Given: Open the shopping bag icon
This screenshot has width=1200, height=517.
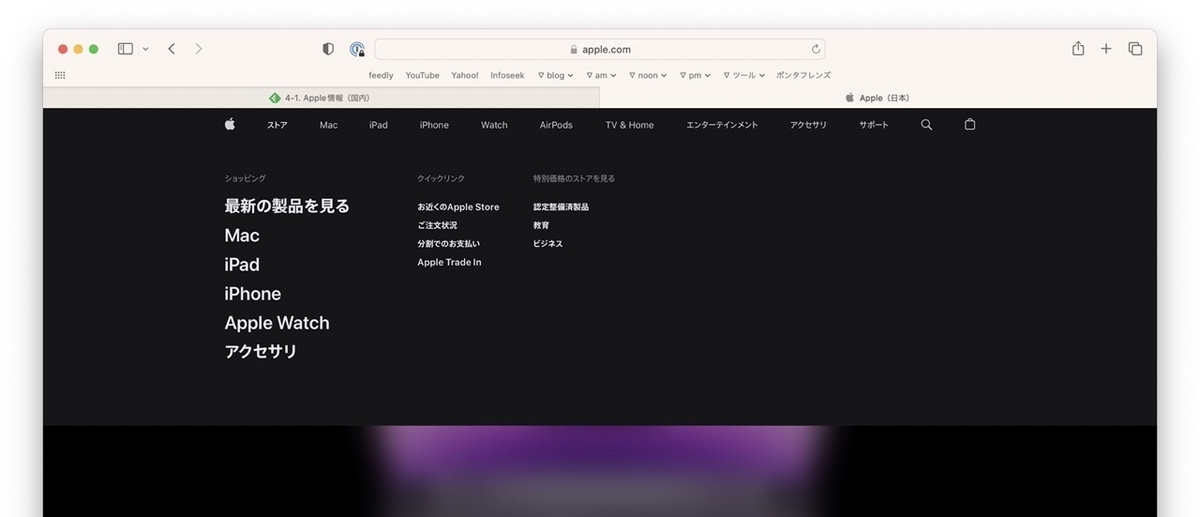Looking at the screenshot, I should 969,124.
